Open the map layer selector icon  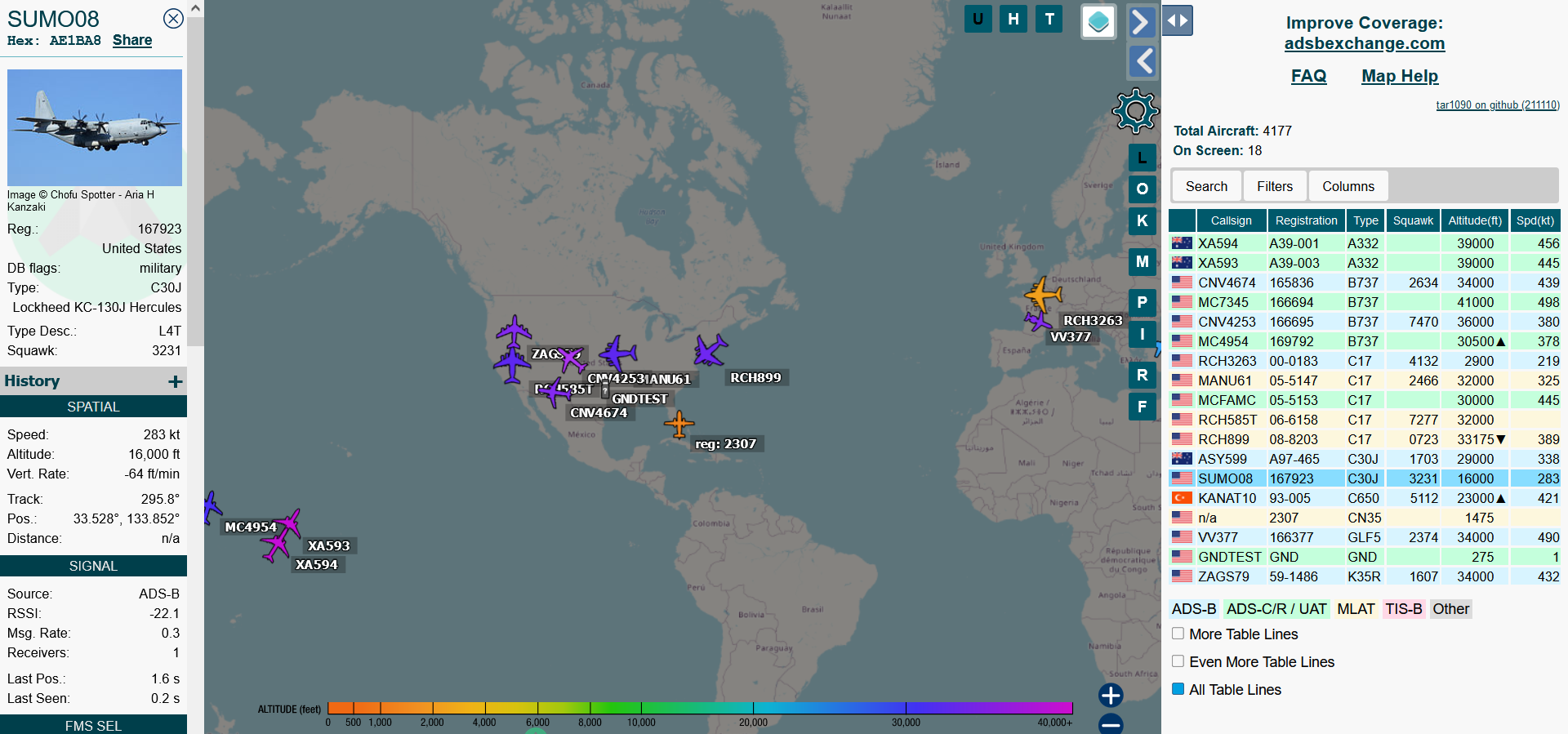coord(1098,21)
